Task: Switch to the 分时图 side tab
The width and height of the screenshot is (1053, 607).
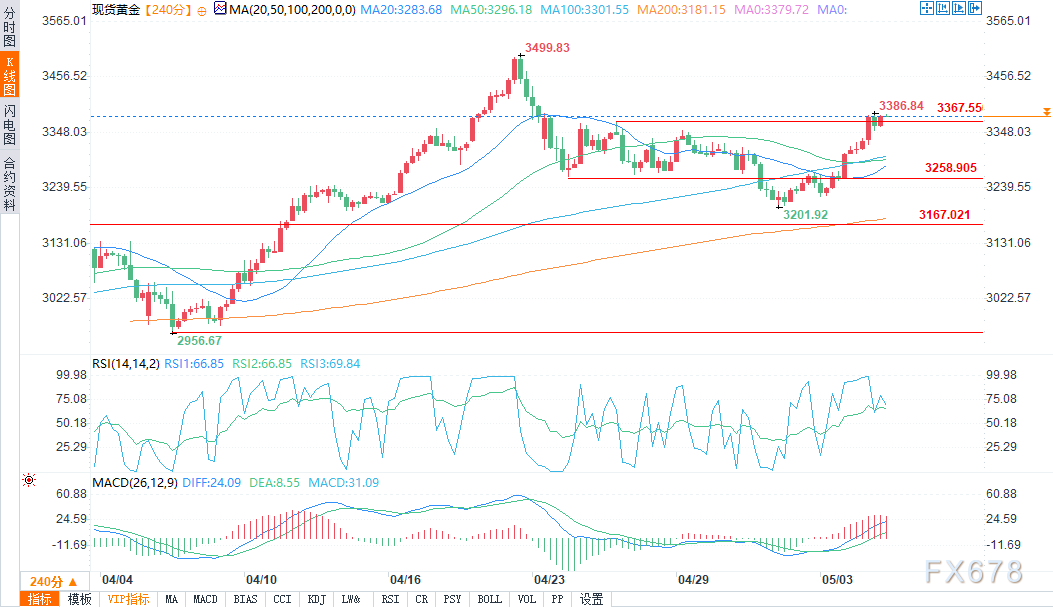Action: click(x=9, y=30)
